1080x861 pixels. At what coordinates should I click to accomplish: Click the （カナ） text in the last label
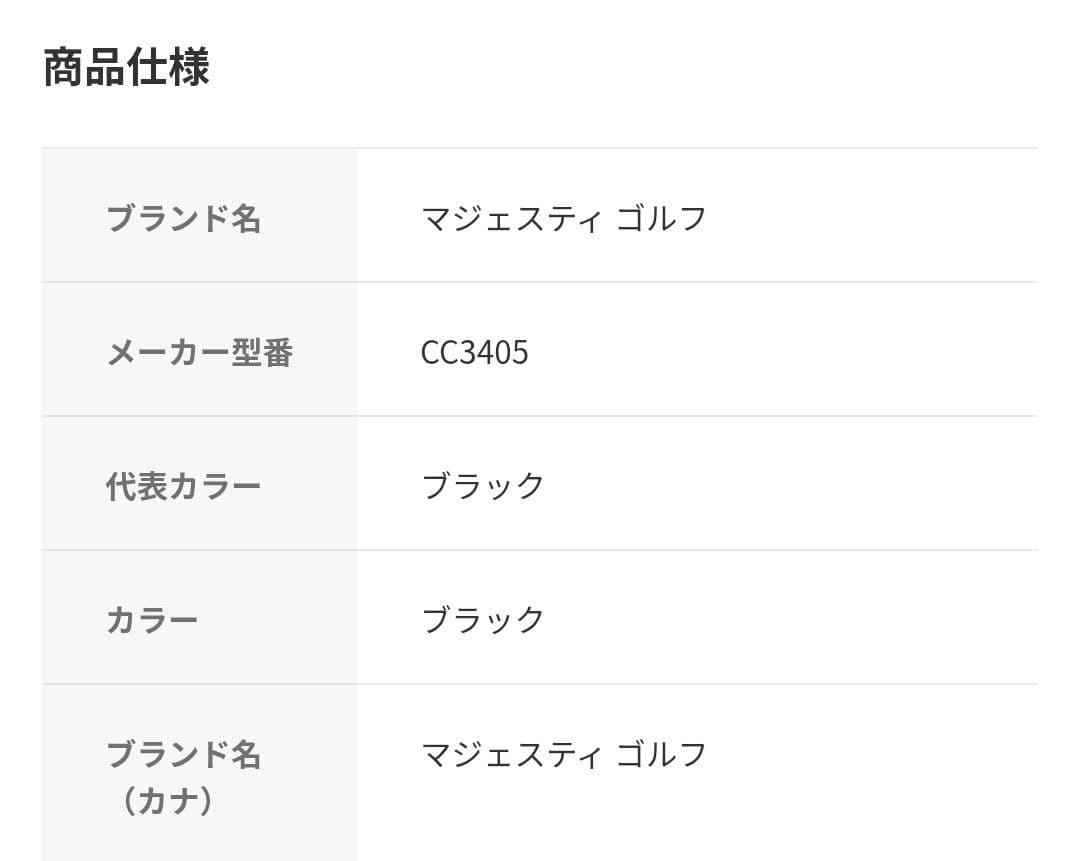point(167,802)
